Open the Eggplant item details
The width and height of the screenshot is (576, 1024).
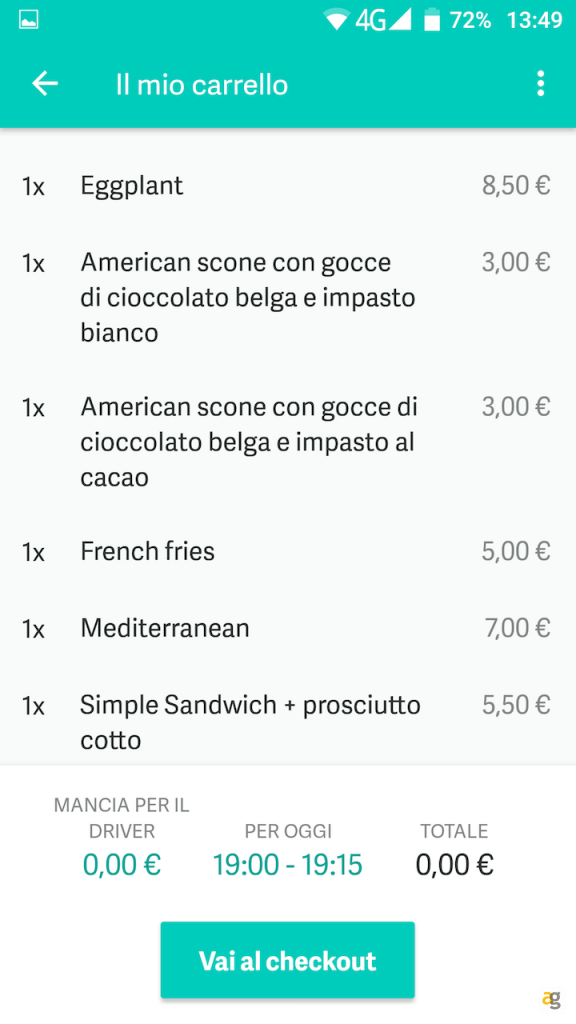[131, 185]
